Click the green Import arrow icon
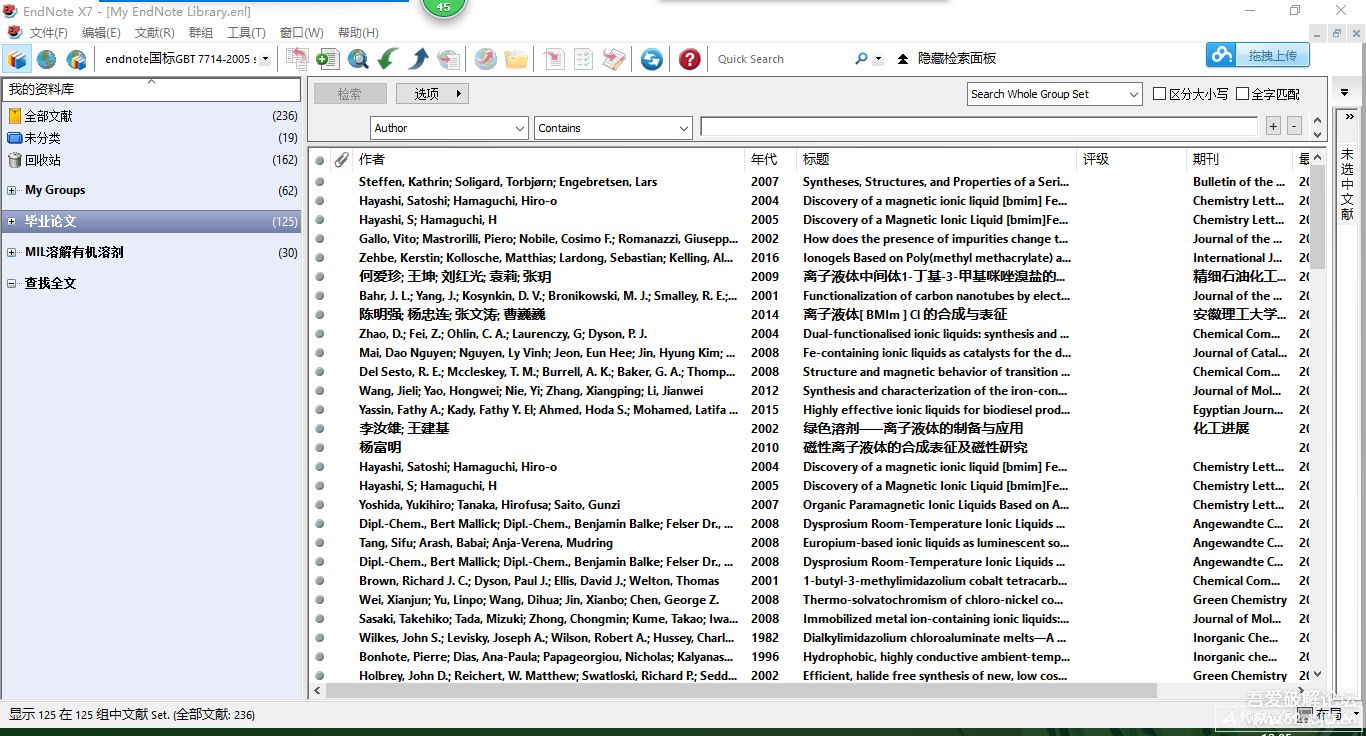The height and width of the screenshot is (736, 1366). [388, 60]
